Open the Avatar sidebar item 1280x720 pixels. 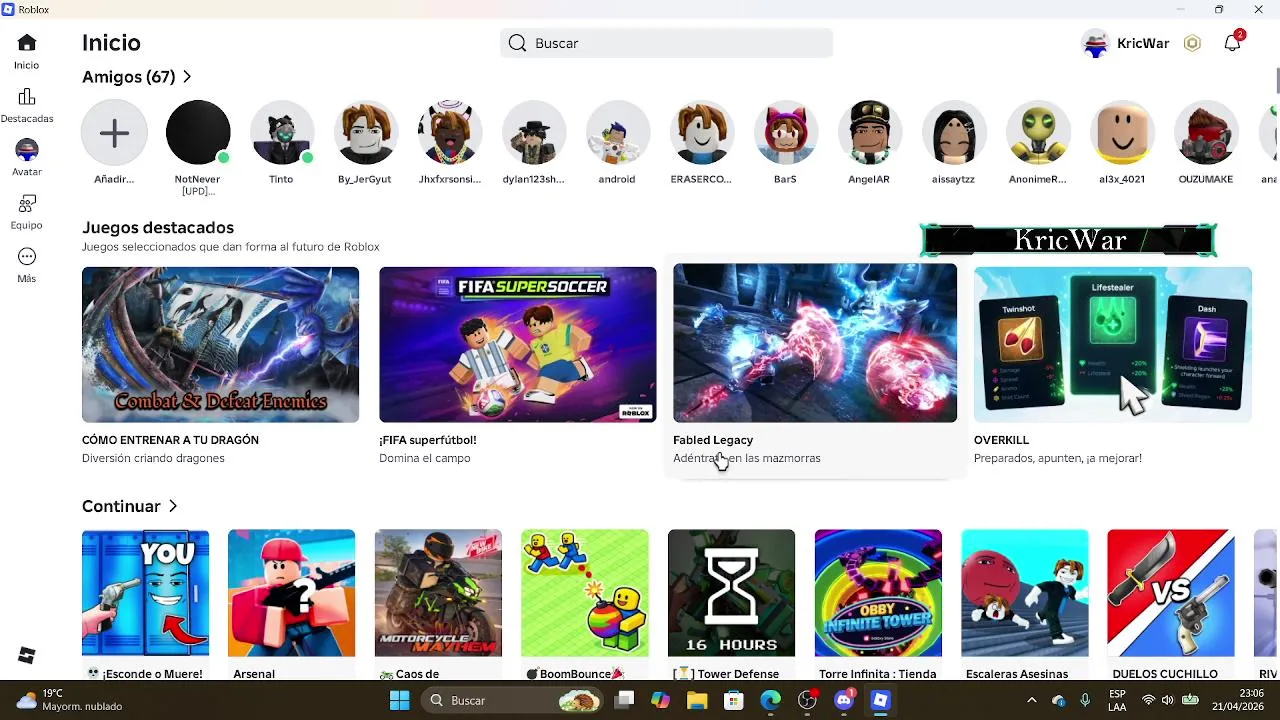click(27, 158)
